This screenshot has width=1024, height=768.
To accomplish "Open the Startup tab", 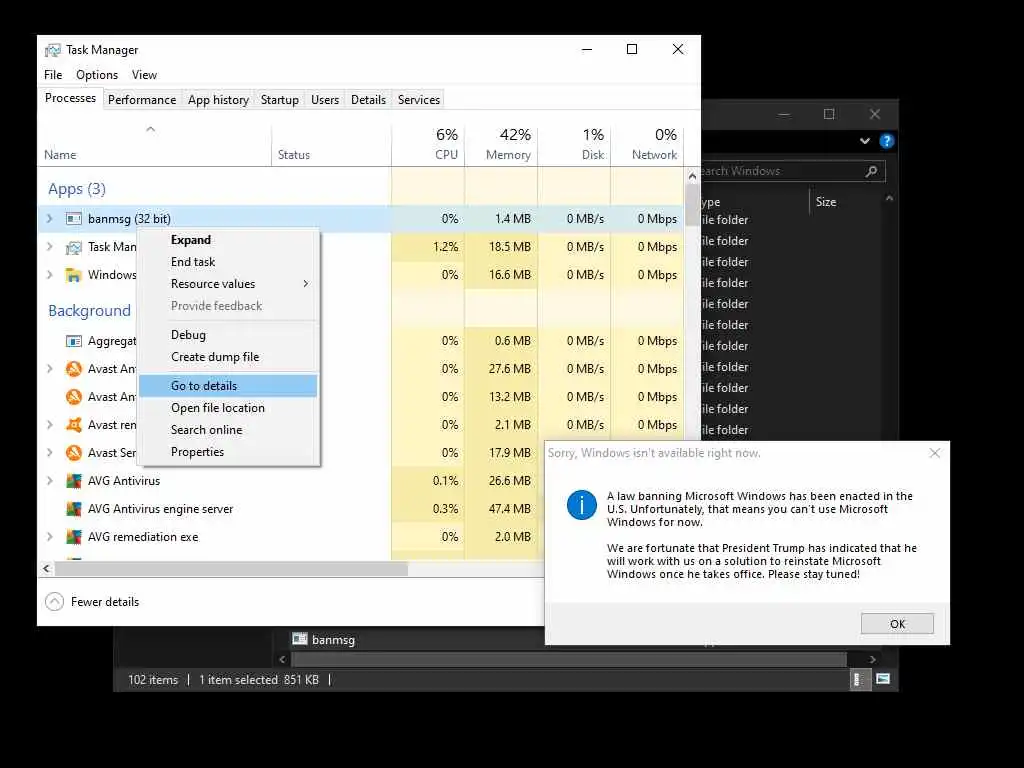I will [x=280, y=100].
